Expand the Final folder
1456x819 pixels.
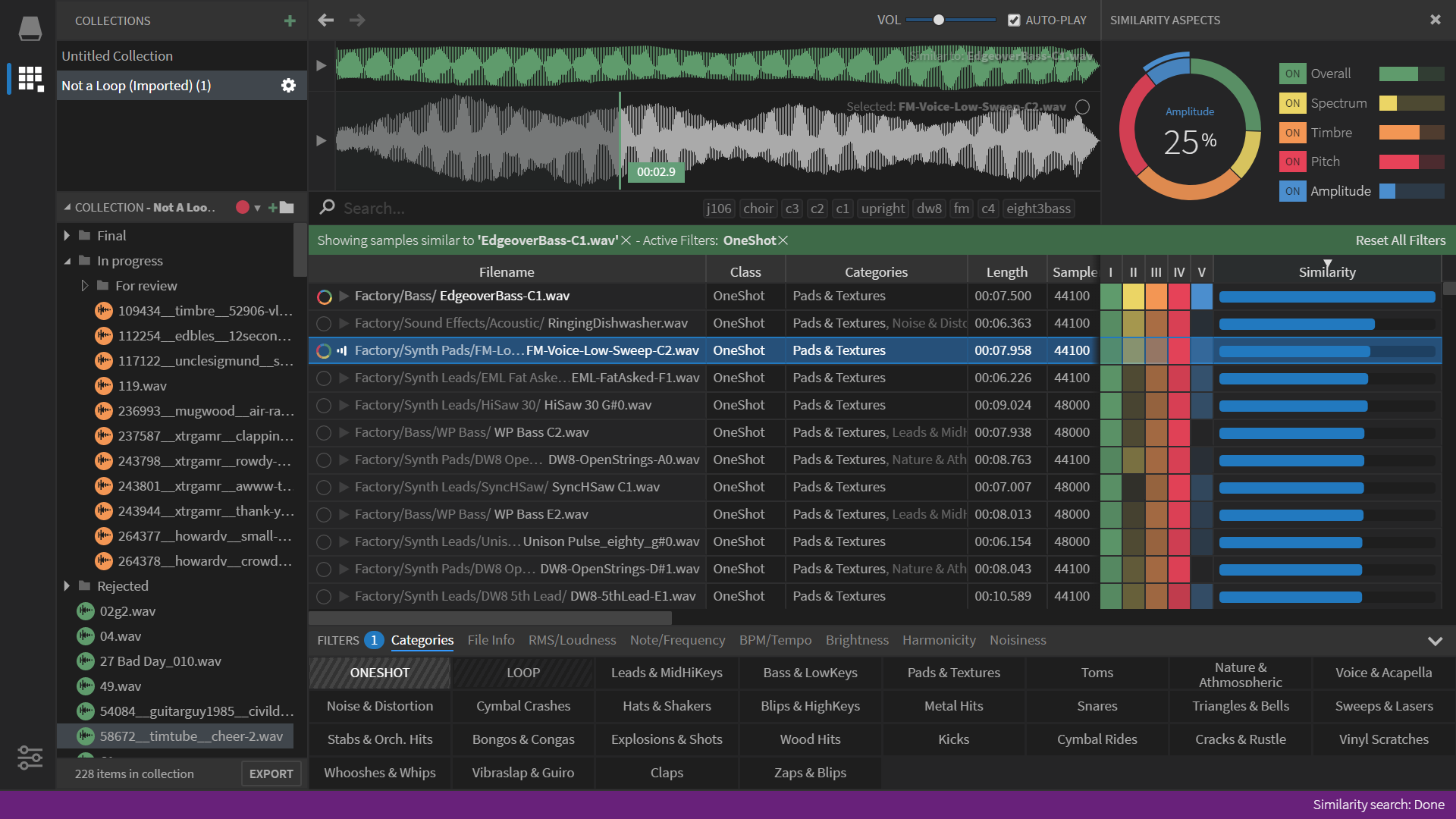pyautogui.click(x=67, y=236)
